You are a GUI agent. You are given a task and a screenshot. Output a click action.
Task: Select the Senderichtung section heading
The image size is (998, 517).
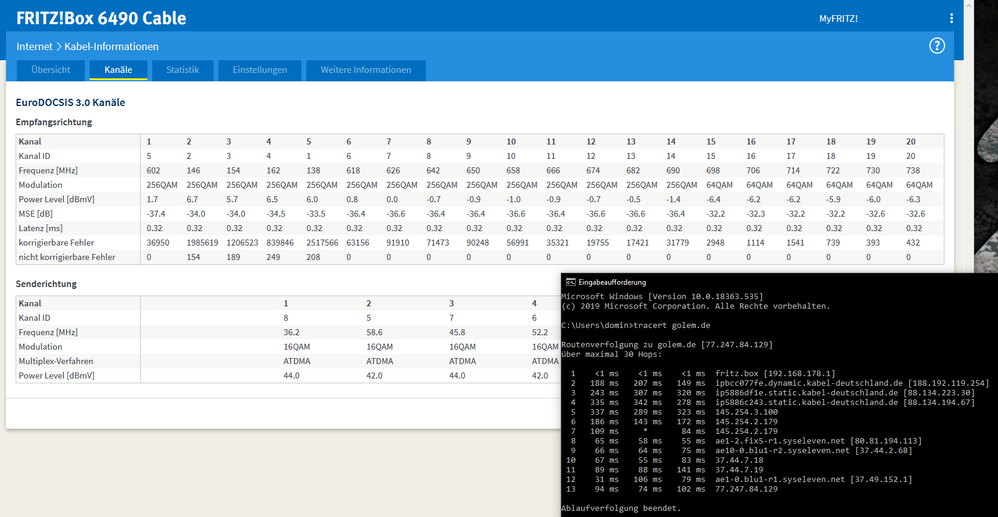[x=46, y=284]
